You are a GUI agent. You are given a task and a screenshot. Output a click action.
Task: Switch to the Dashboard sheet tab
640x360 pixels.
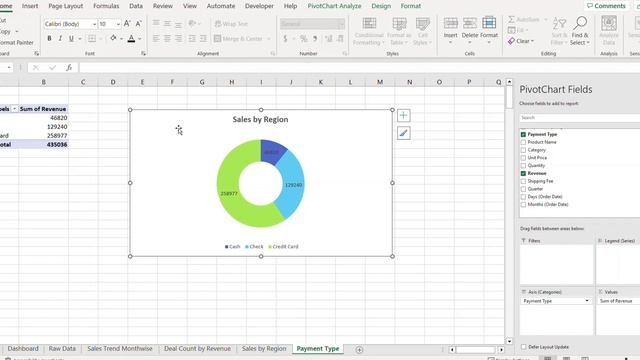click(23, 349)
